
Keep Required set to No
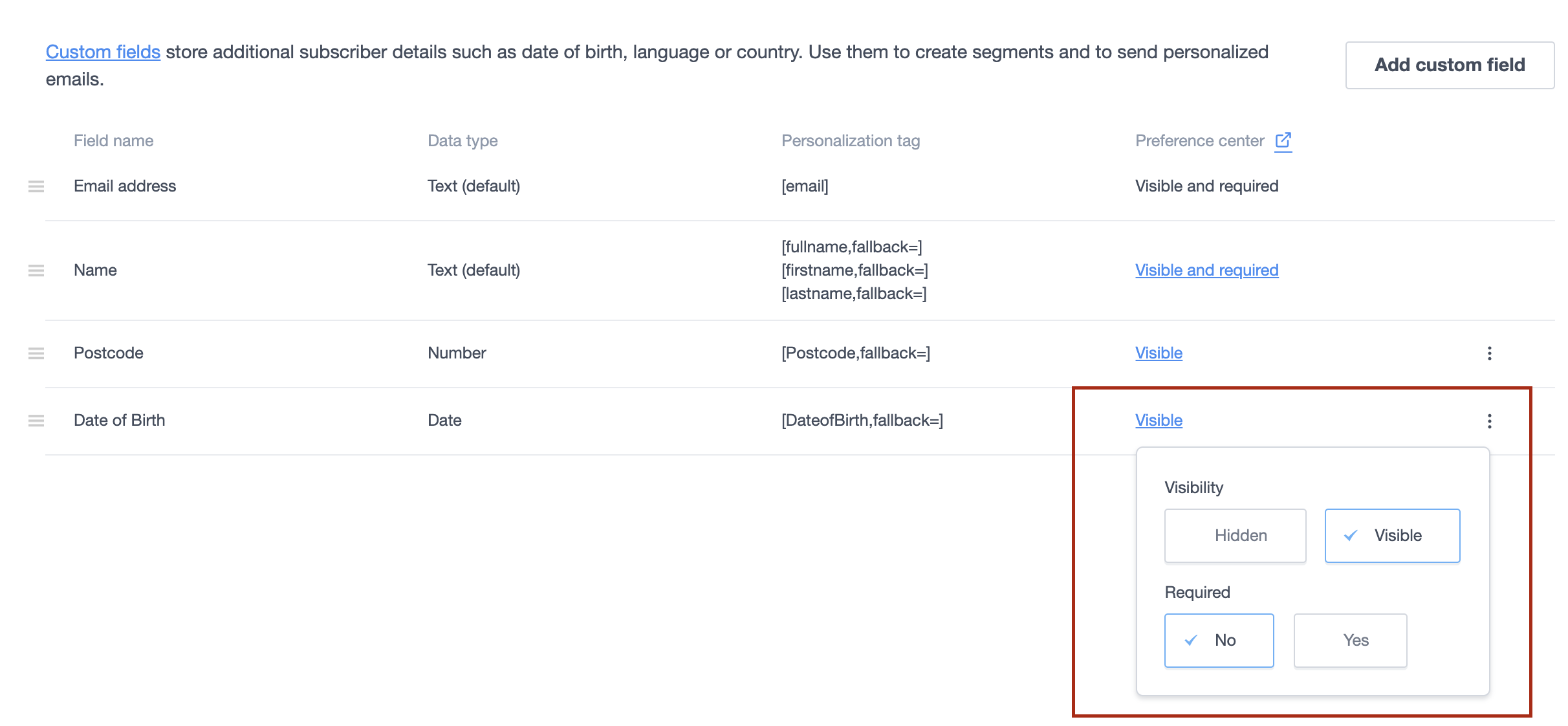click(x=1218, y=640)
